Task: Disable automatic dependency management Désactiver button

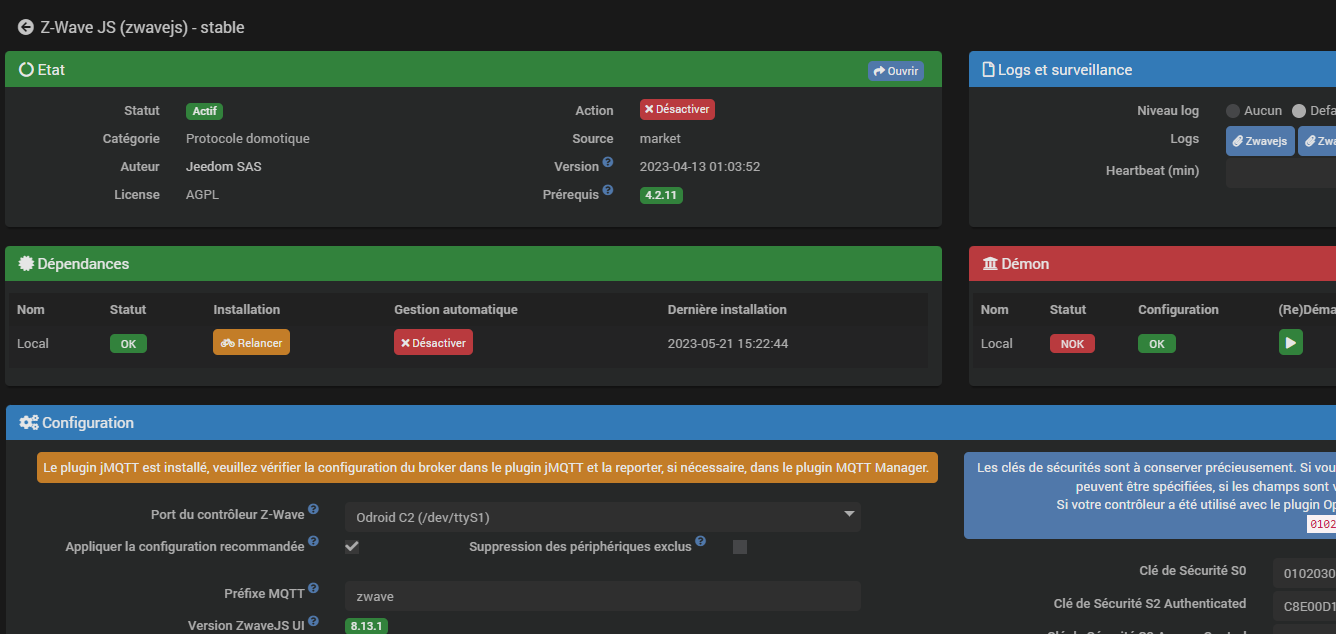Action: tap(433, 343)
